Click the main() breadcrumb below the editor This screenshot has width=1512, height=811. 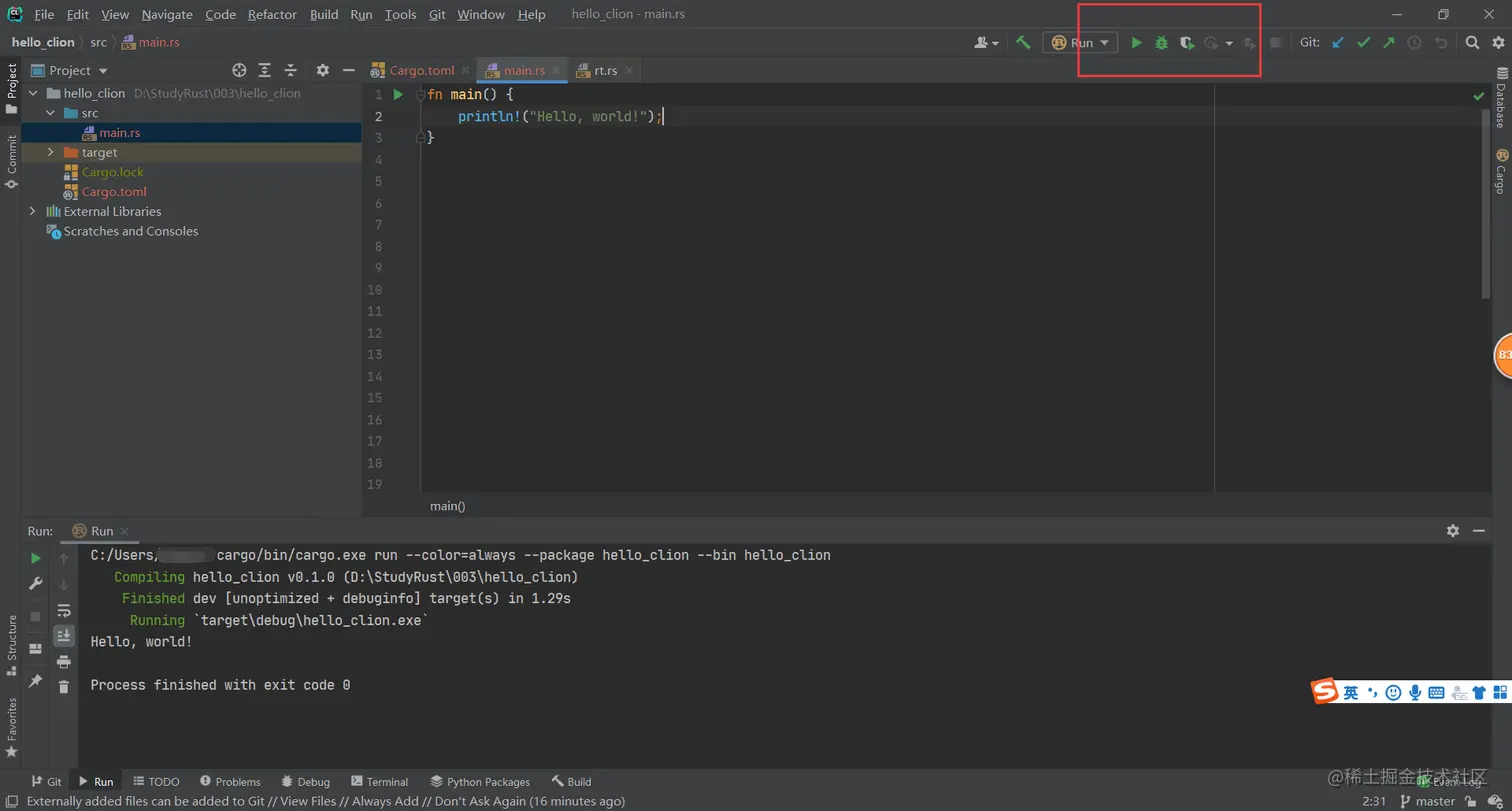pyautogui.click(x=447, y=506)
